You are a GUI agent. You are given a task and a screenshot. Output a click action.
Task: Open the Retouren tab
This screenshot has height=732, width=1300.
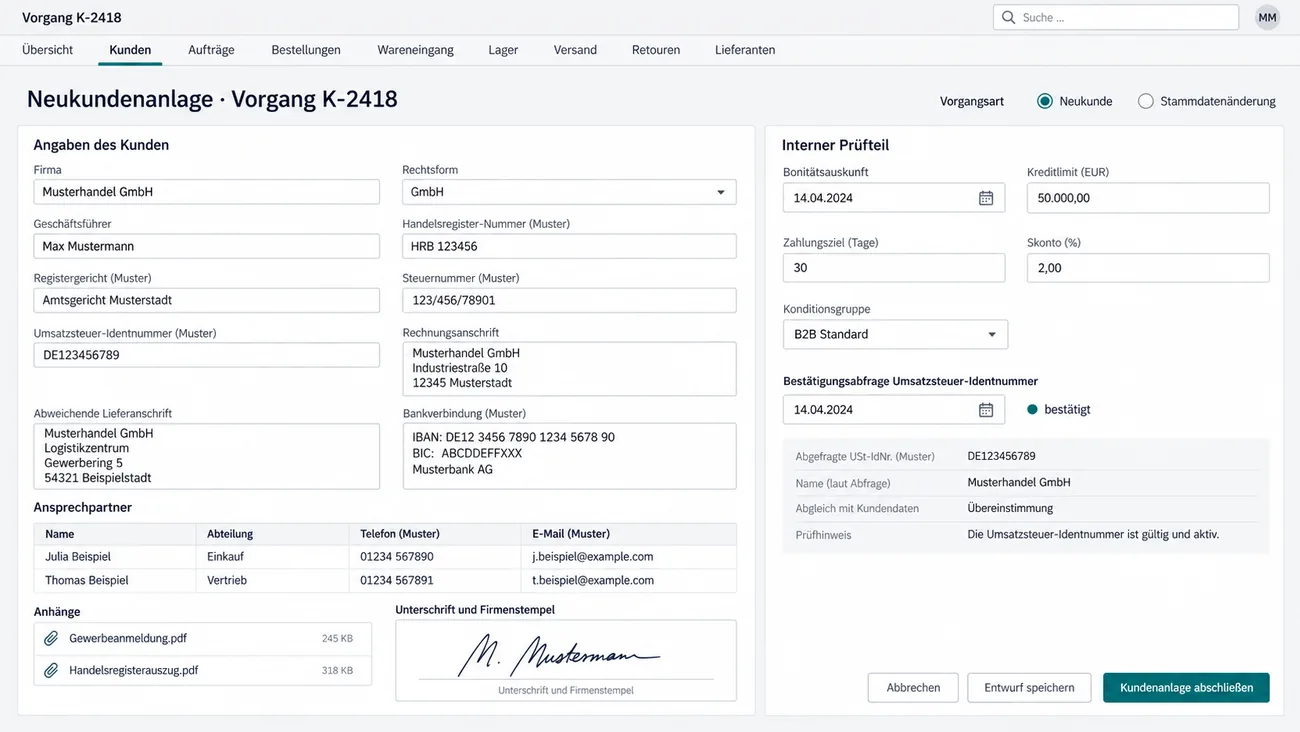coord(656,50)
